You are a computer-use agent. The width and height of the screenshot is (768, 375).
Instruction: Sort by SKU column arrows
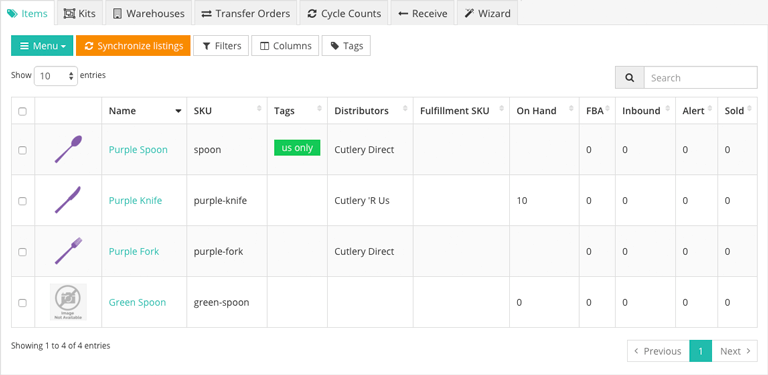pos(259,109)
